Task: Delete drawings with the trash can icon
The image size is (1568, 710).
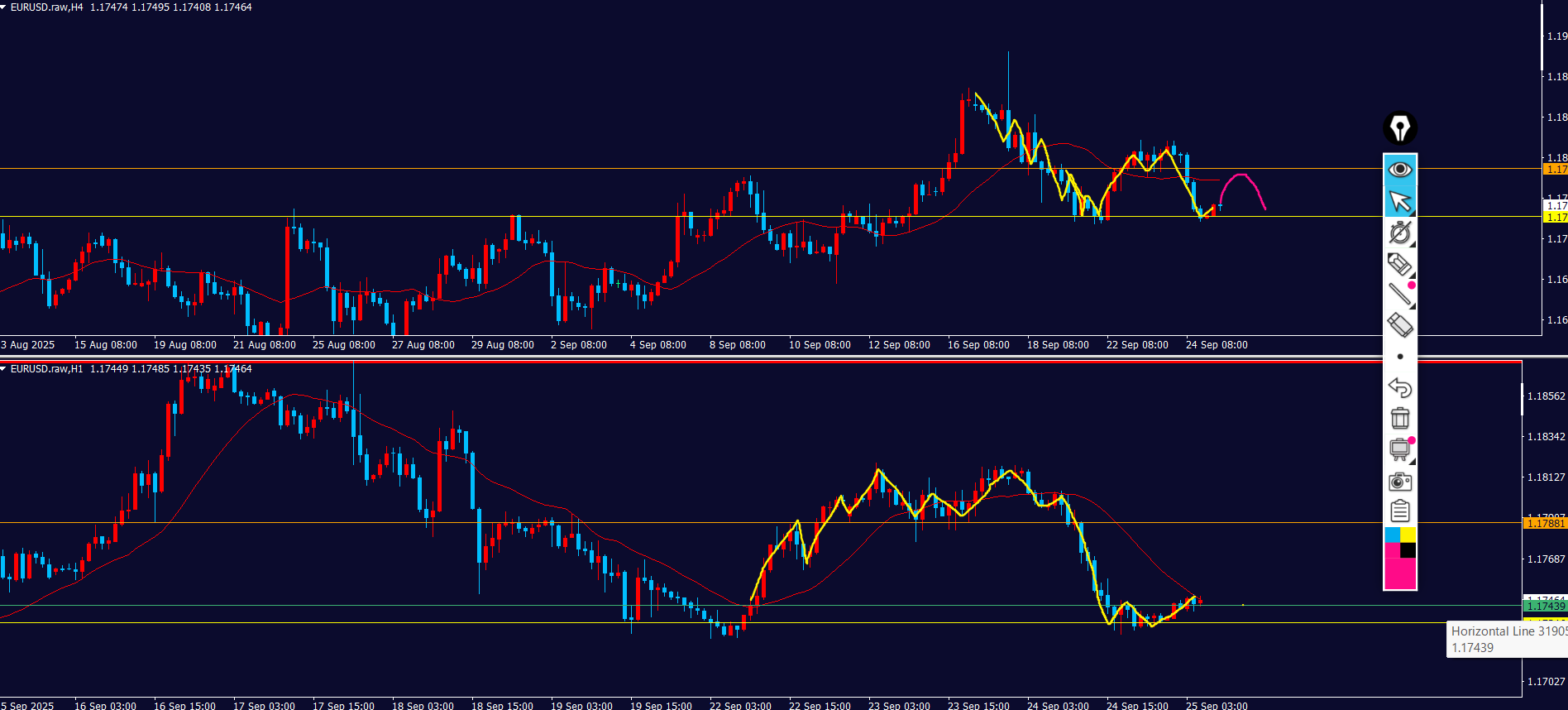Action: [x=1399, y=418]
